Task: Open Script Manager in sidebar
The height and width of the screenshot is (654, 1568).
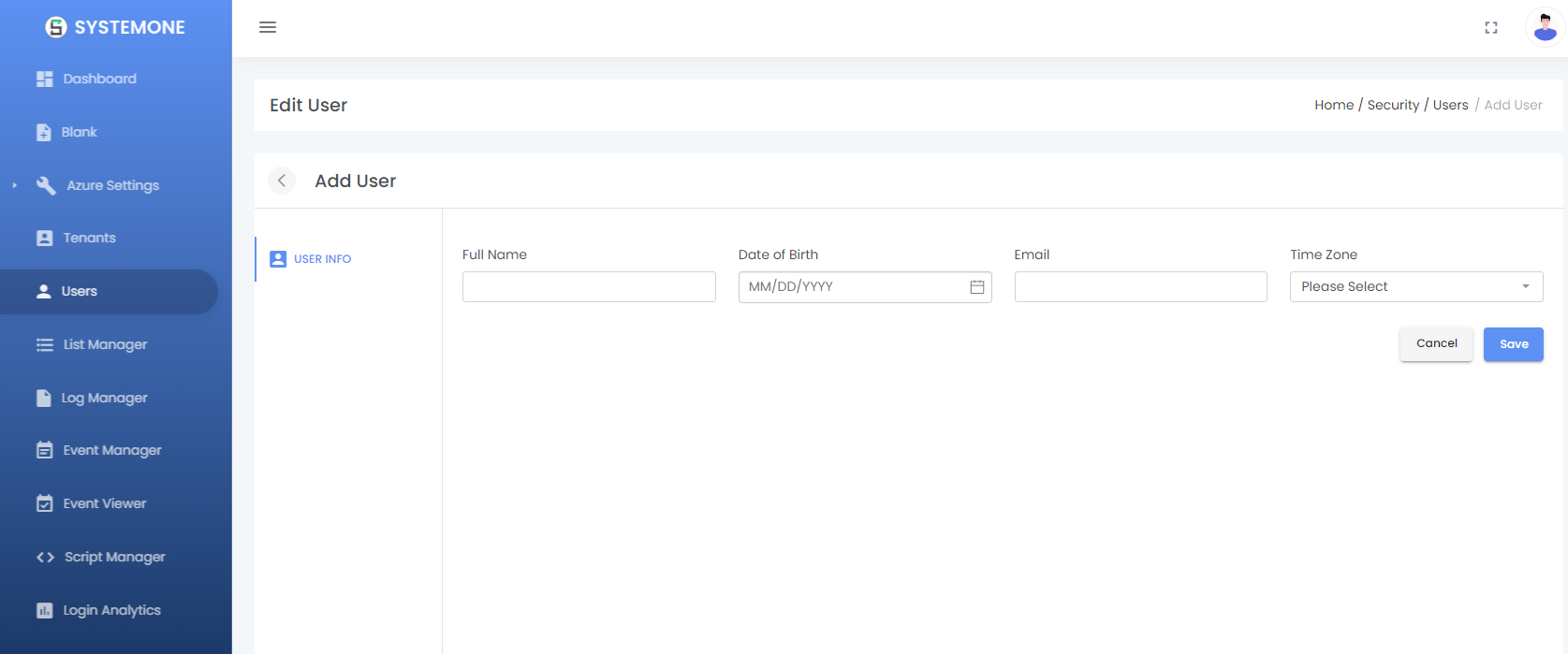Action: pyautogui.click(x=114, y=557)
